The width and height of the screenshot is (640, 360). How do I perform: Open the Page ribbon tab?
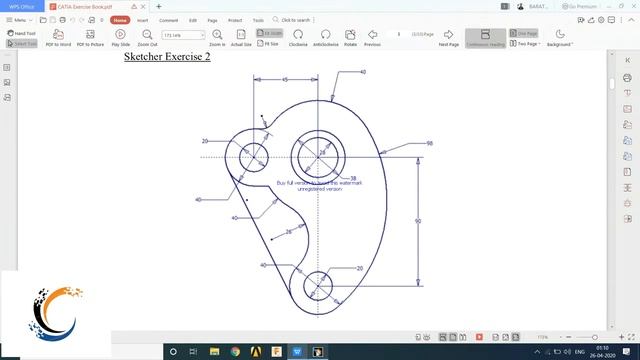tap(212, 20)
